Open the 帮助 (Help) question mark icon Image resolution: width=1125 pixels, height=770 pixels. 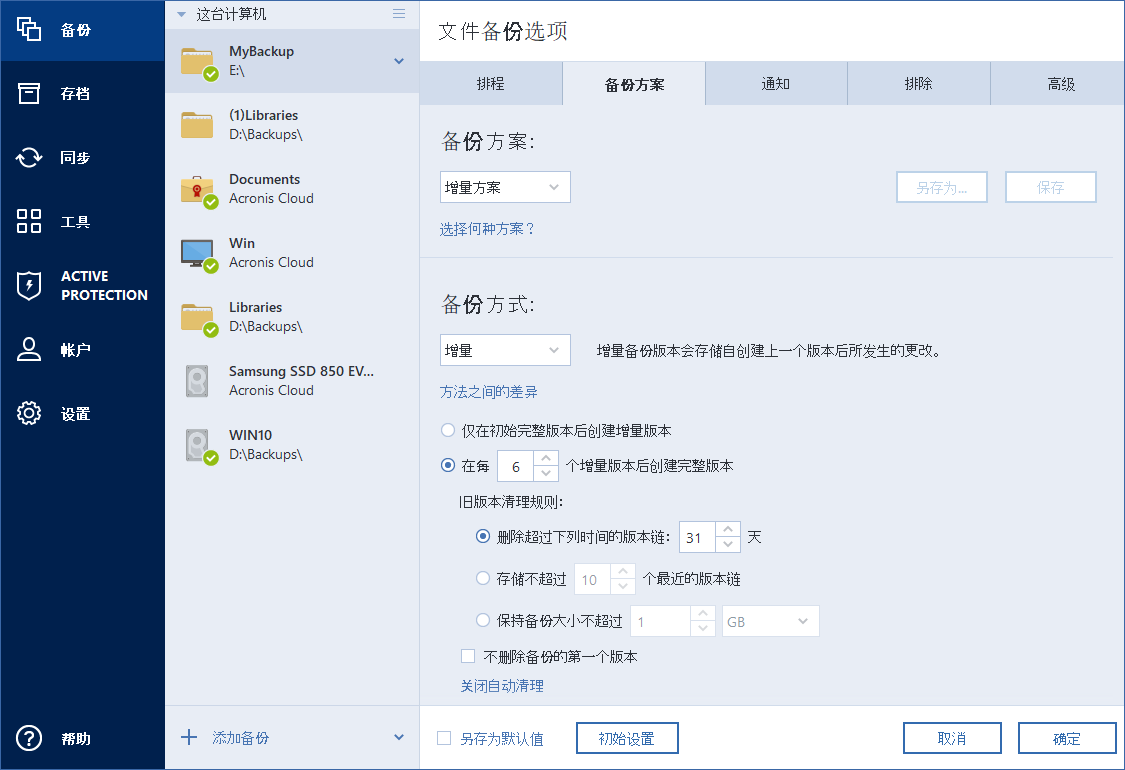coord(29,738)
